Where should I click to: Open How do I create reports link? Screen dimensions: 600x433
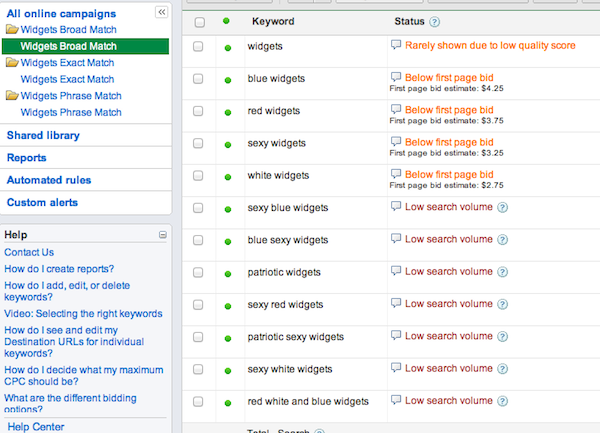coord(59,269)
